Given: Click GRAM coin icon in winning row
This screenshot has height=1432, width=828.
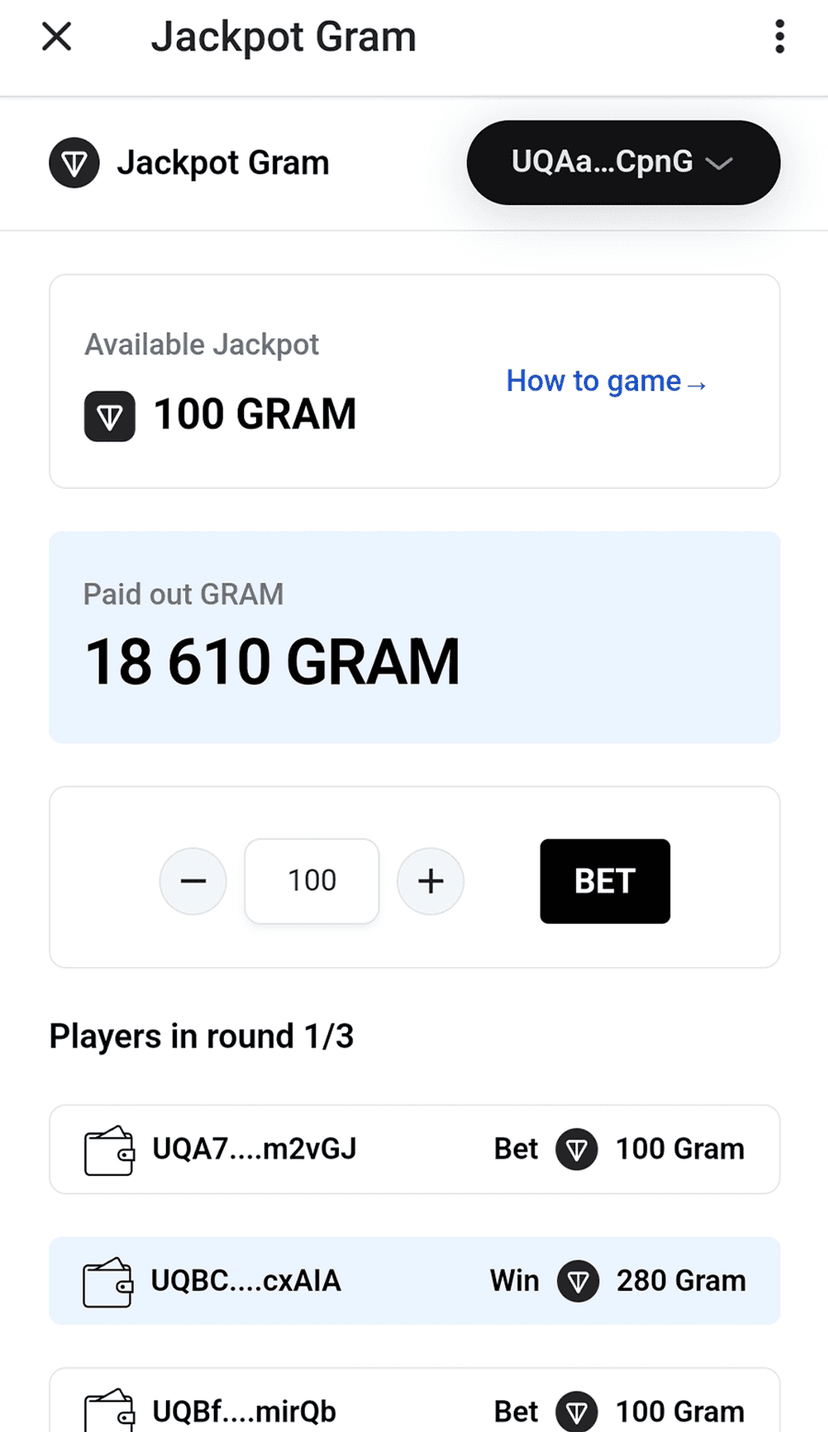Looking at the screenshot, I should point(578,1281).
